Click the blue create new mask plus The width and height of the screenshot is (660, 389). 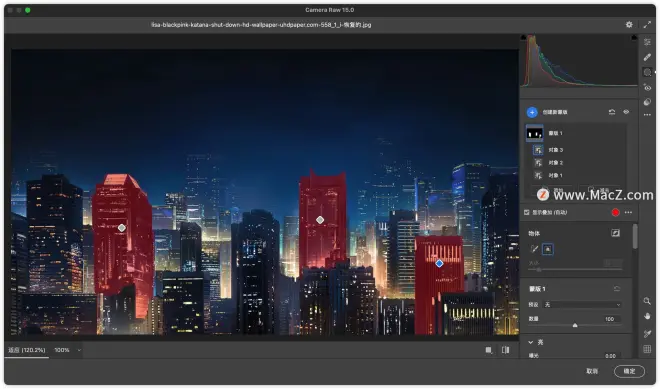[x=532, y=112]
